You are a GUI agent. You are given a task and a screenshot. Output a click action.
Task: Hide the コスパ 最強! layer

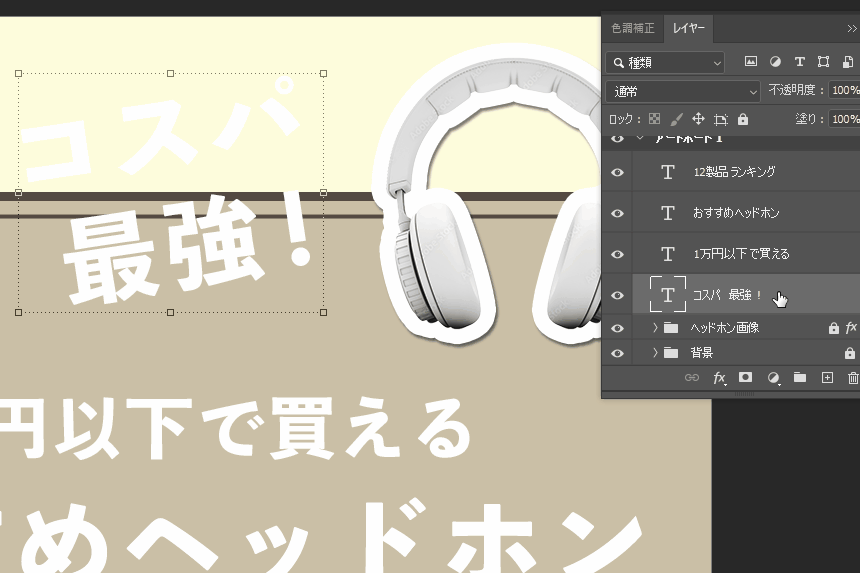pyautogui.click(x=617, y=296)
